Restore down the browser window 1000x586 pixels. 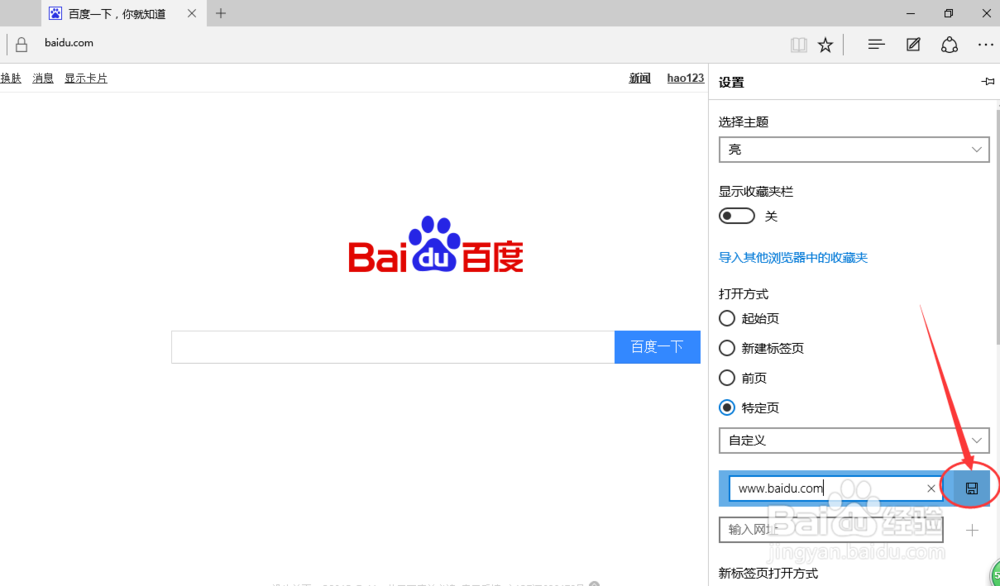948,13
